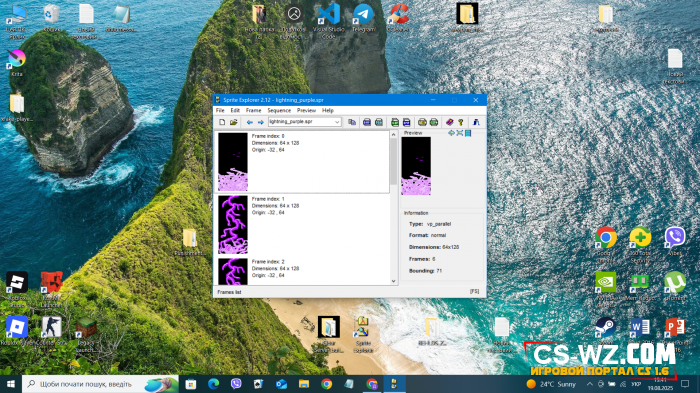Open the help book toolbar icon
Image resolution: width=700 pixels, height=393 pixels.
pyautogui.click(x=450, y=122)
